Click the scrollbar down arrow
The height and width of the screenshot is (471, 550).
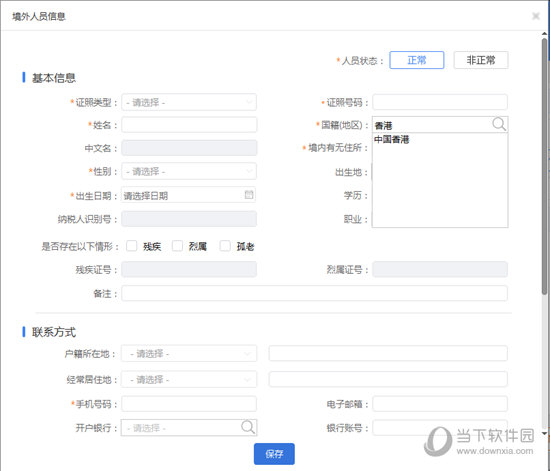tap(544, 434)
